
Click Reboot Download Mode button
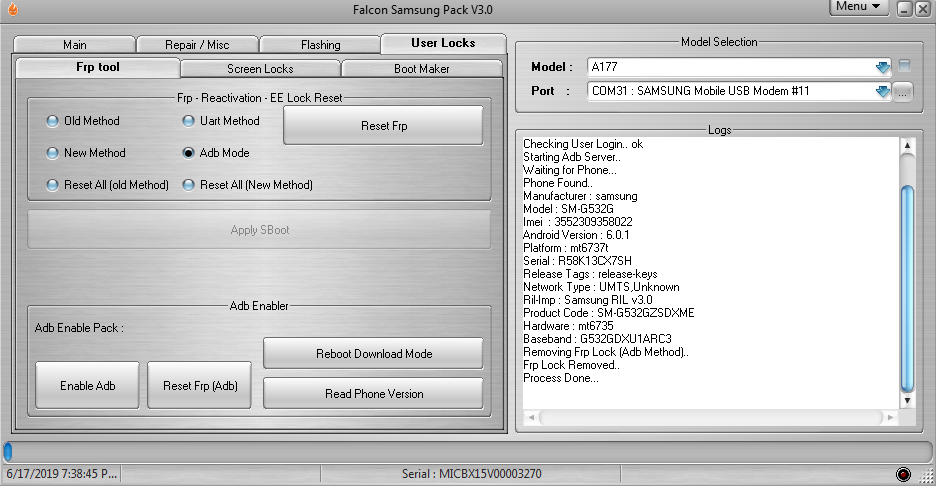[x=374, y=353]
